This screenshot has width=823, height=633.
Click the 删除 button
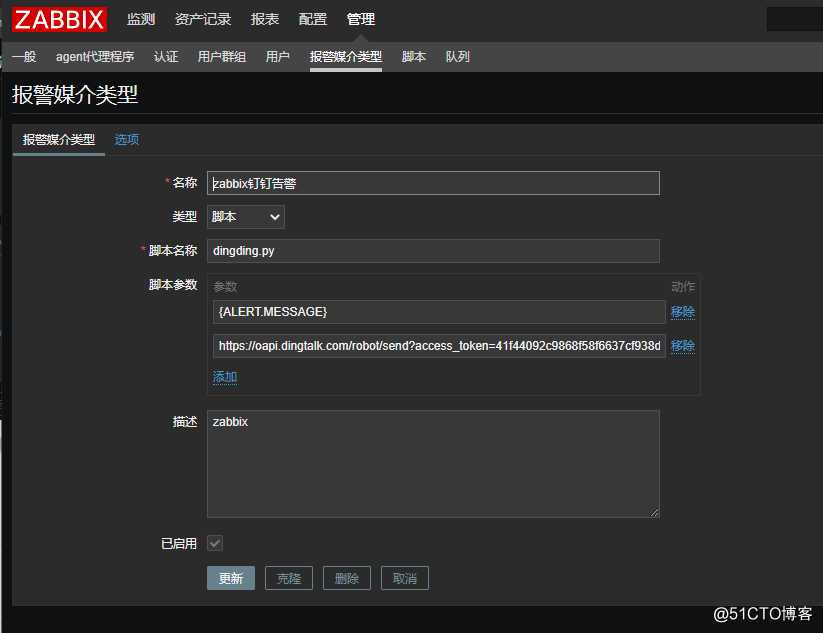tap(346, 578)
